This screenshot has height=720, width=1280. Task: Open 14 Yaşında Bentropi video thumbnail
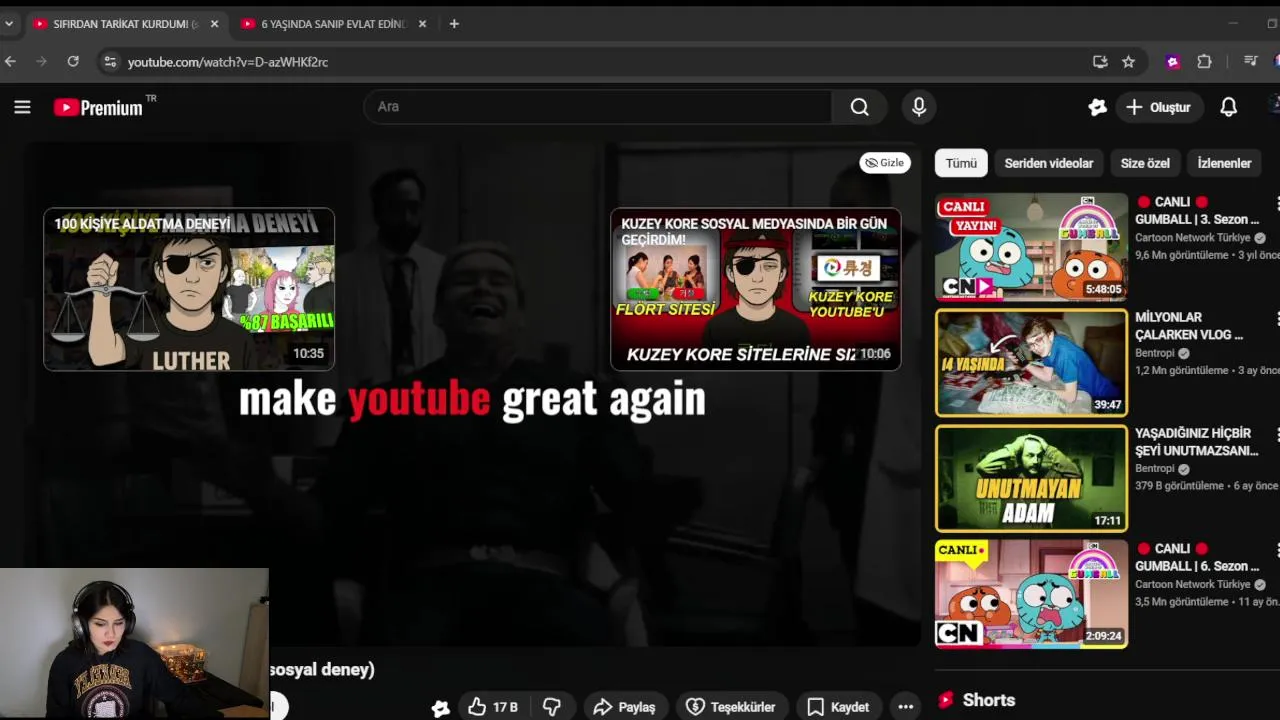[1031, 362]
